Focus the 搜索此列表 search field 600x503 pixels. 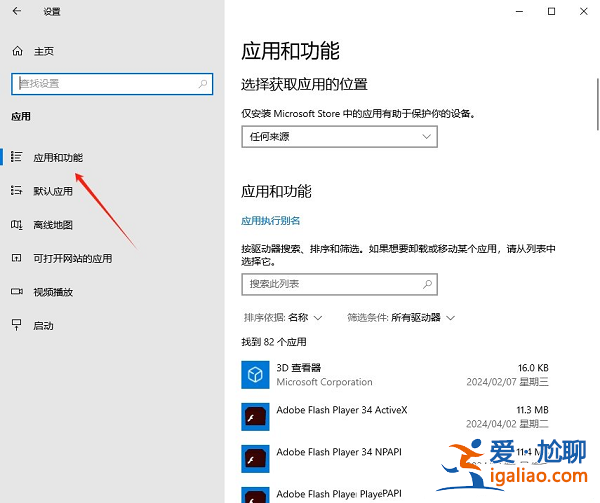(x=339, y=284)
